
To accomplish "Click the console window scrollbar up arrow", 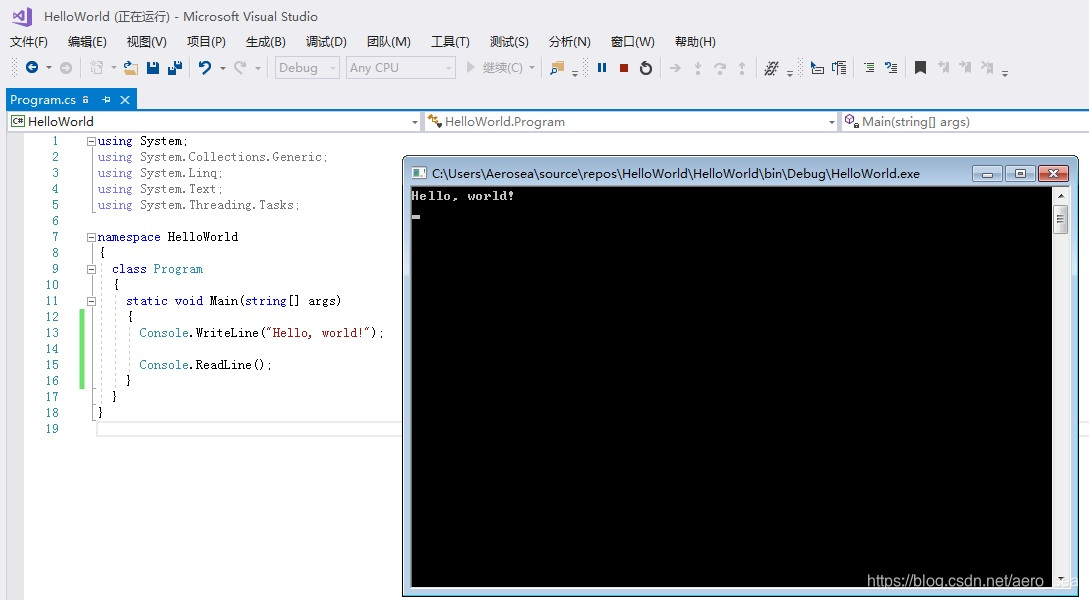I will pos(1061,196).
